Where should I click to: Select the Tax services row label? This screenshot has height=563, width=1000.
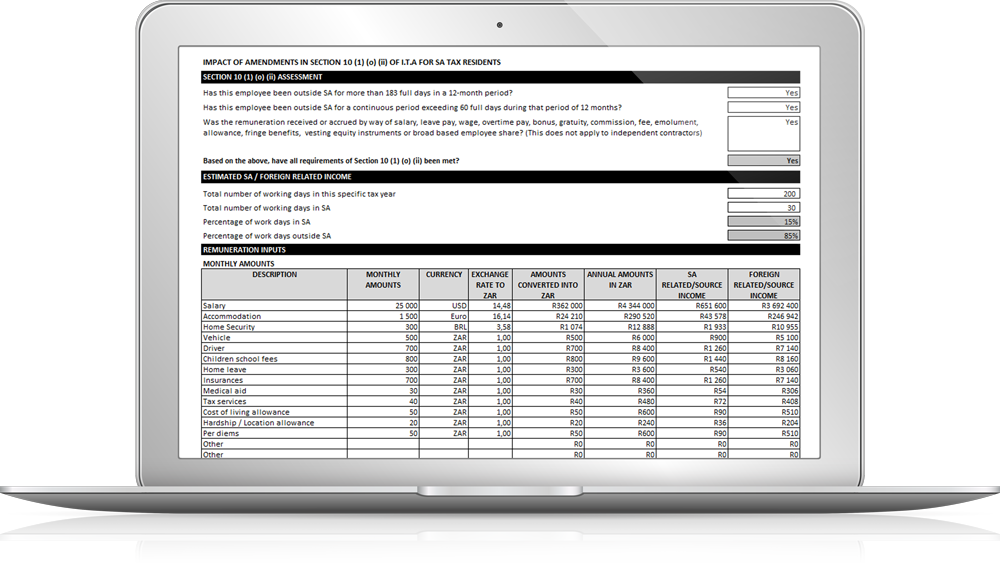click(275, 402)
